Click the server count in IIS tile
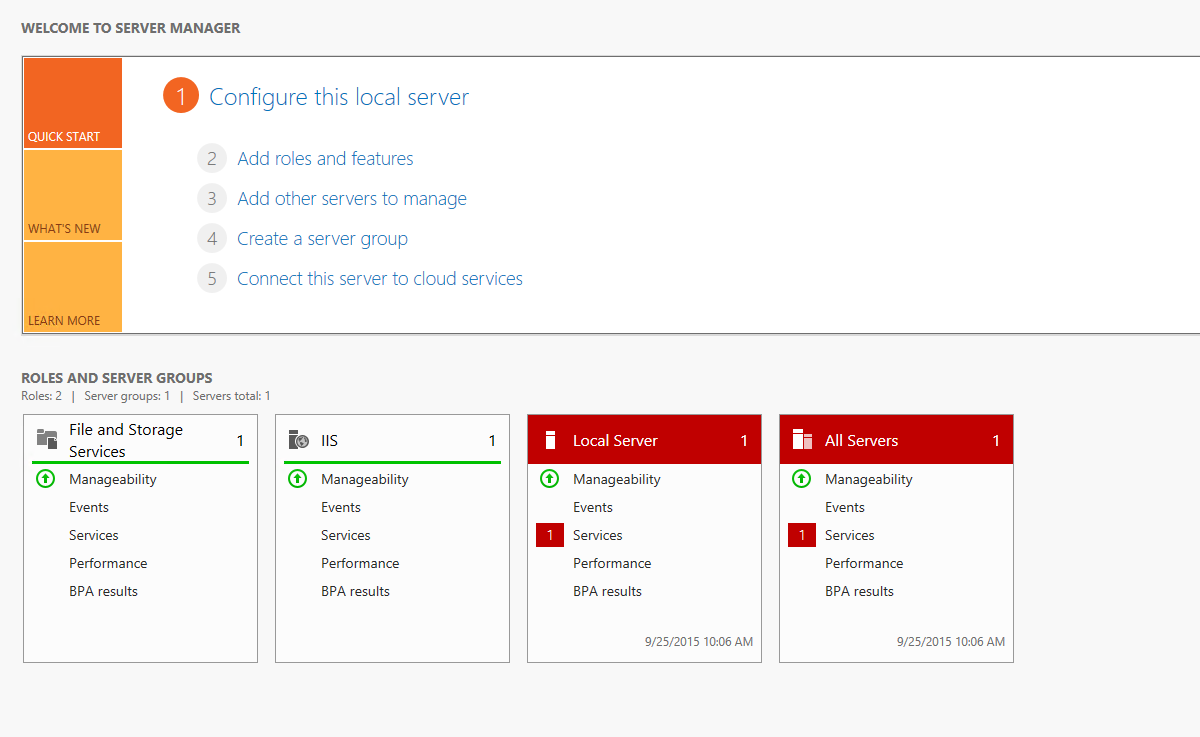The height and width of the screenshot is (737, 1200). (492, 440)
